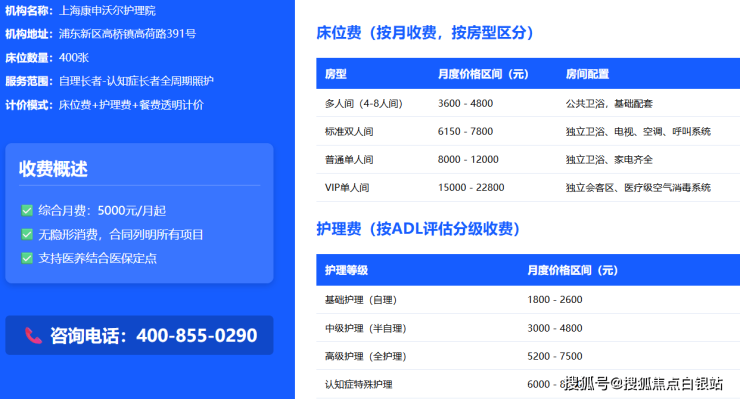The image size is (740, 399).
Task: Click the 护理费 (按ADL评估分级收费) heading
Action: (x=418, y=229)
